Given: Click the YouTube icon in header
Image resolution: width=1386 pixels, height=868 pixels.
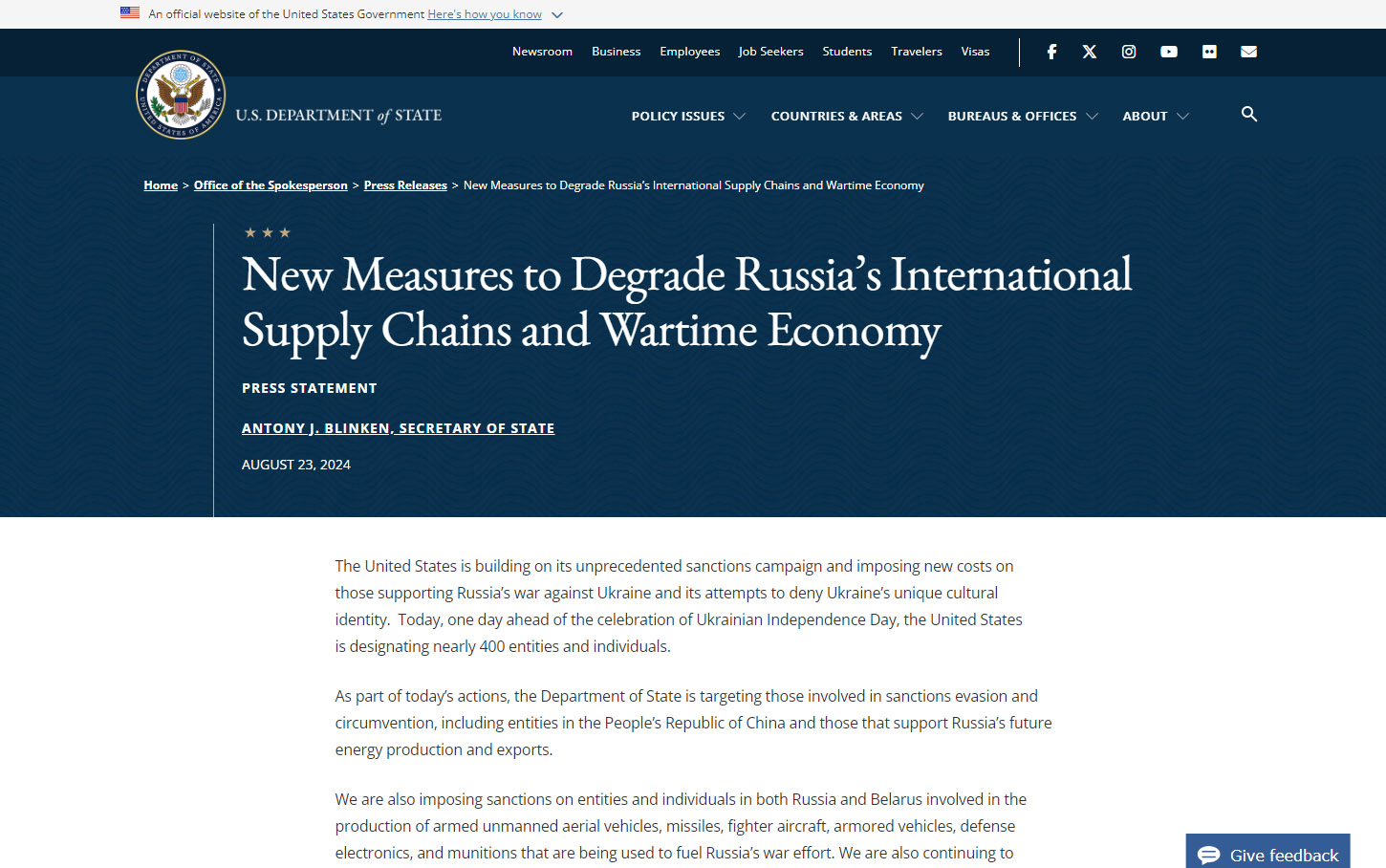Looking at the screenshot, I should click(x=1169, y=52).
